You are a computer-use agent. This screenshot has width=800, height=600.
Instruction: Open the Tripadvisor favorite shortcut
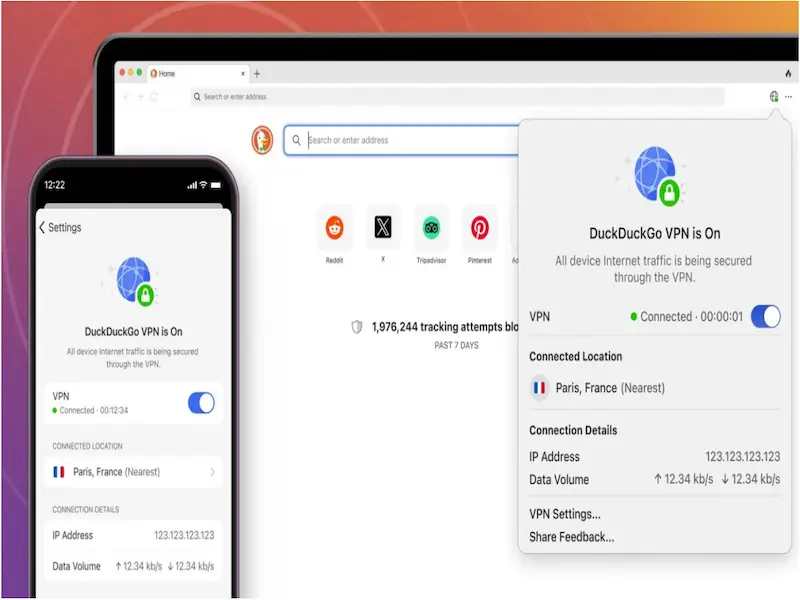tap(431, 228)
